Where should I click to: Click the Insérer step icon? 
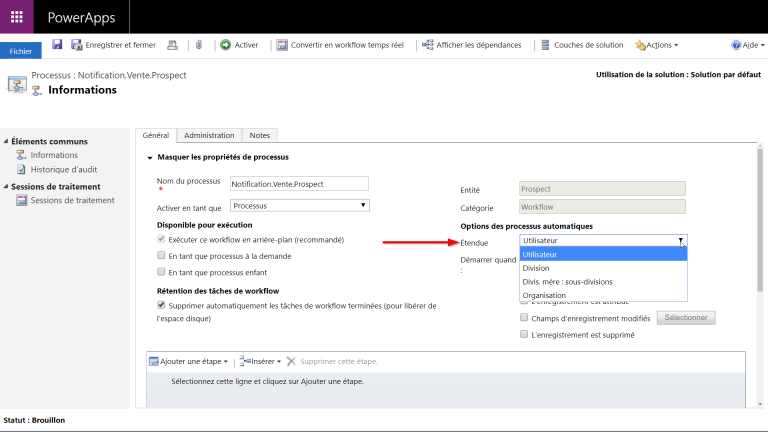(x=245, y=361)
